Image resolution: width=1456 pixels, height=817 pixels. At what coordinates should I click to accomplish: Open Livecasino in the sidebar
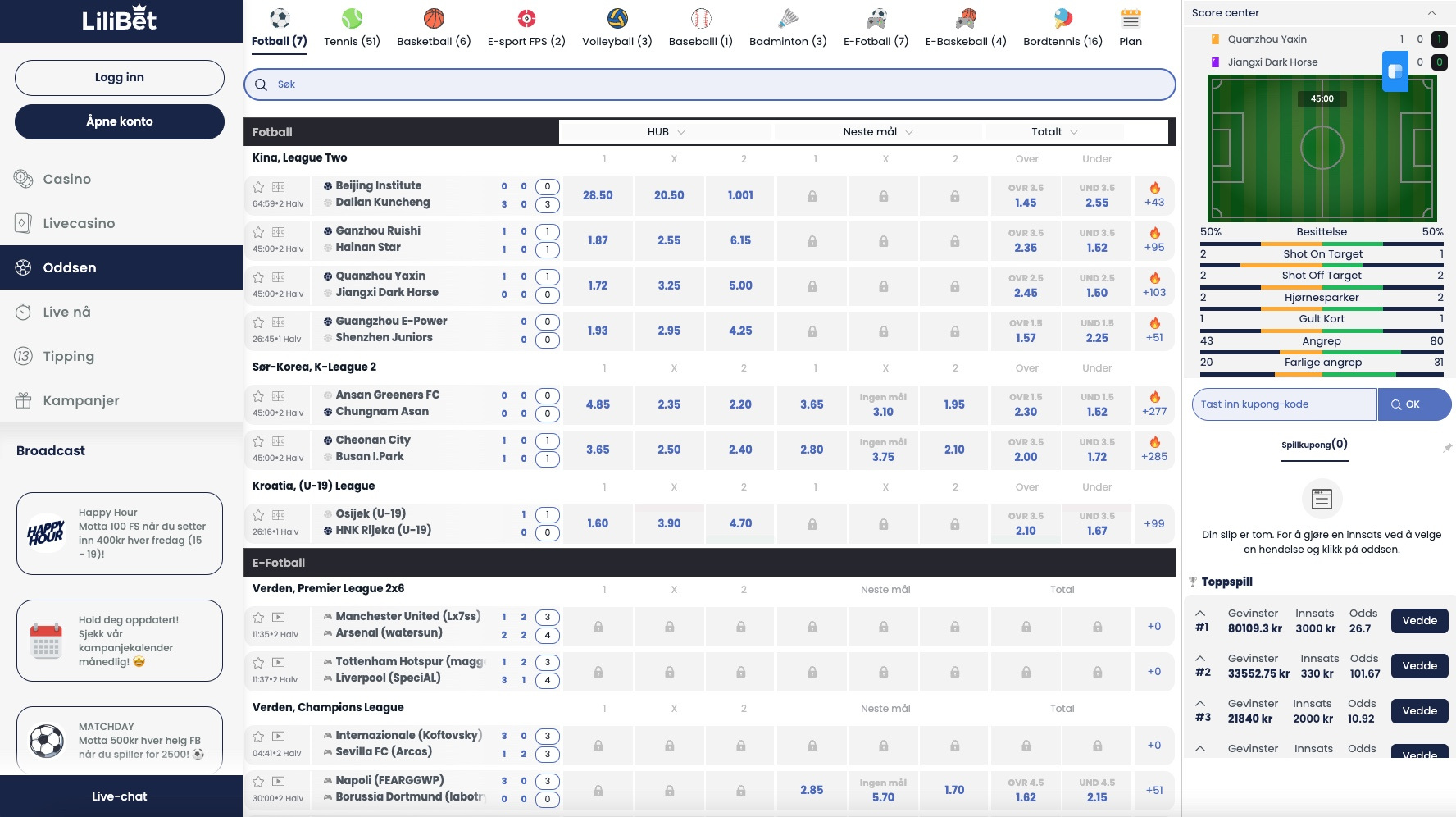79,223
